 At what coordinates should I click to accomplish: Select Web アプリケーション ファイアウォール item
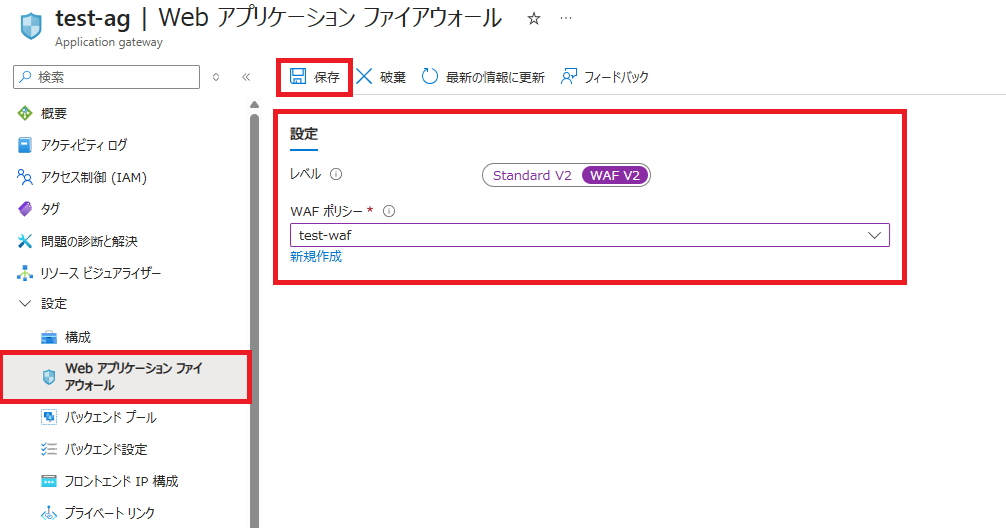[126, 377]
